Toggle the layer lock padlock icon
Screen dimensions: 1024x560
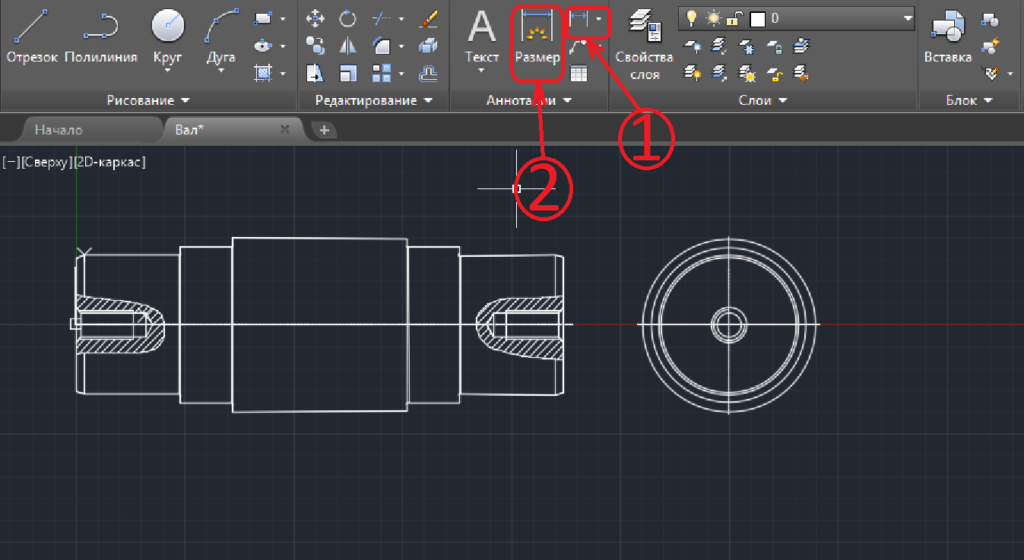click(735, 18)
